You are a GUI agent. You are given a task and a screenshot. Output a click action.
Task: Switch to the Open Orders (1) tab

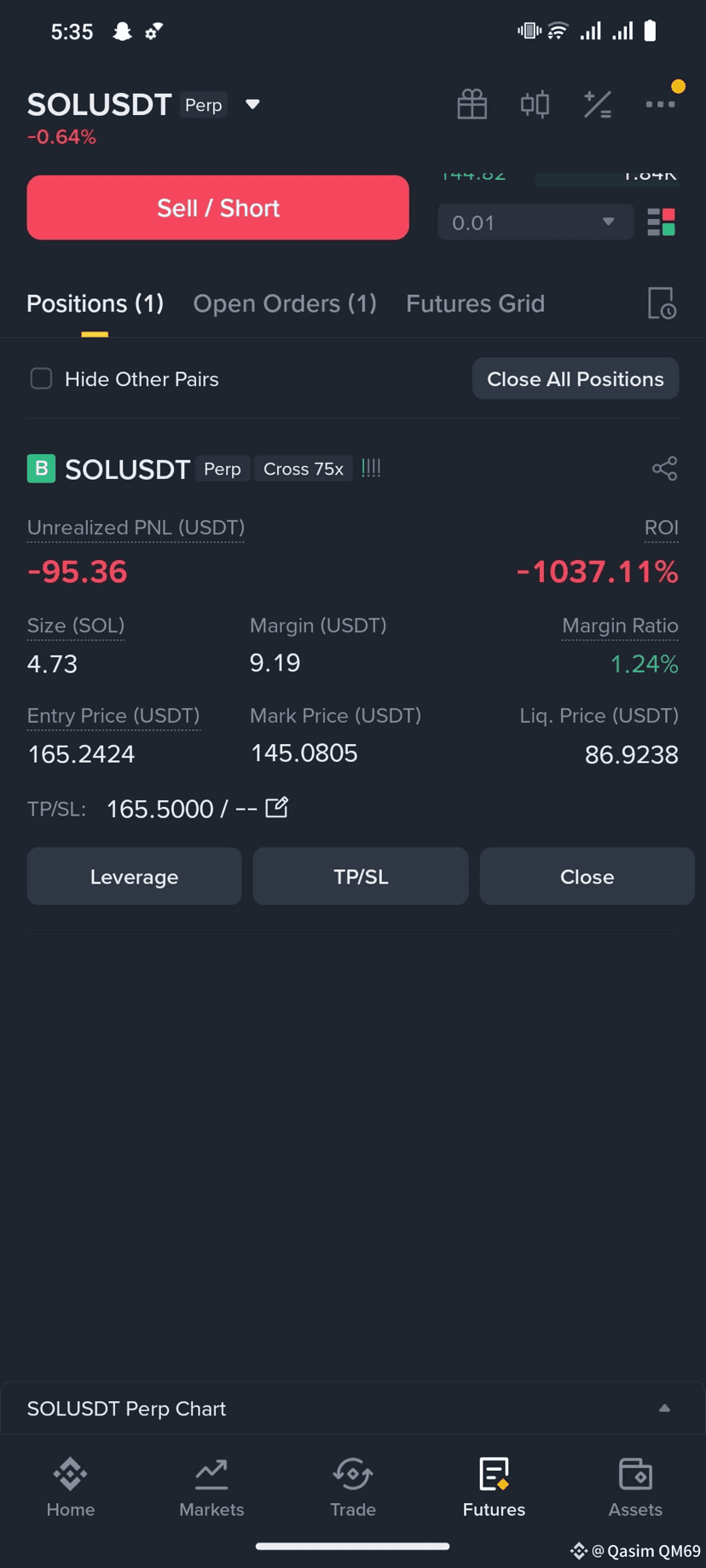coord(285,303)
